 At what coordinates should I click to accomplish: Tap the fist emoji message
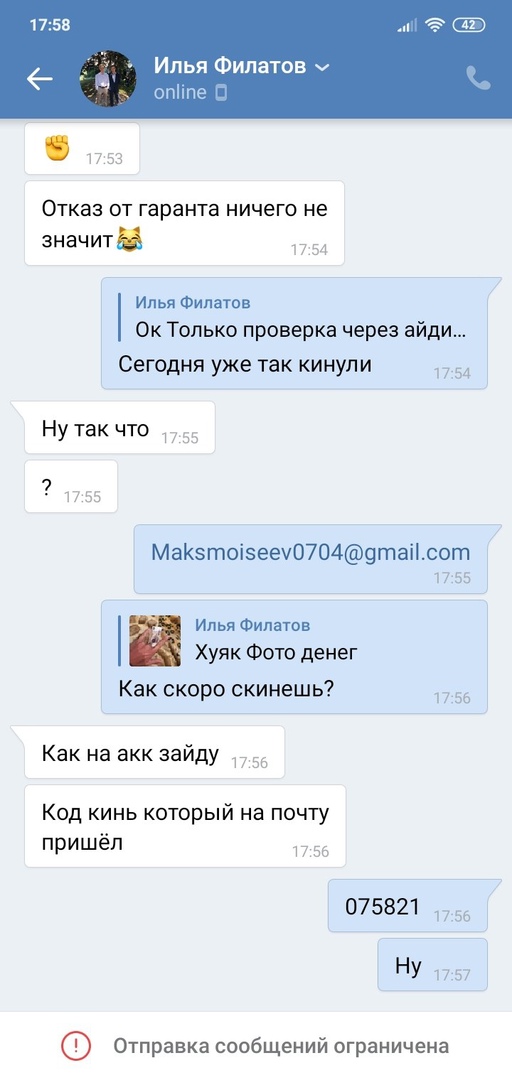pyautogui.click(x=82, y=148)
